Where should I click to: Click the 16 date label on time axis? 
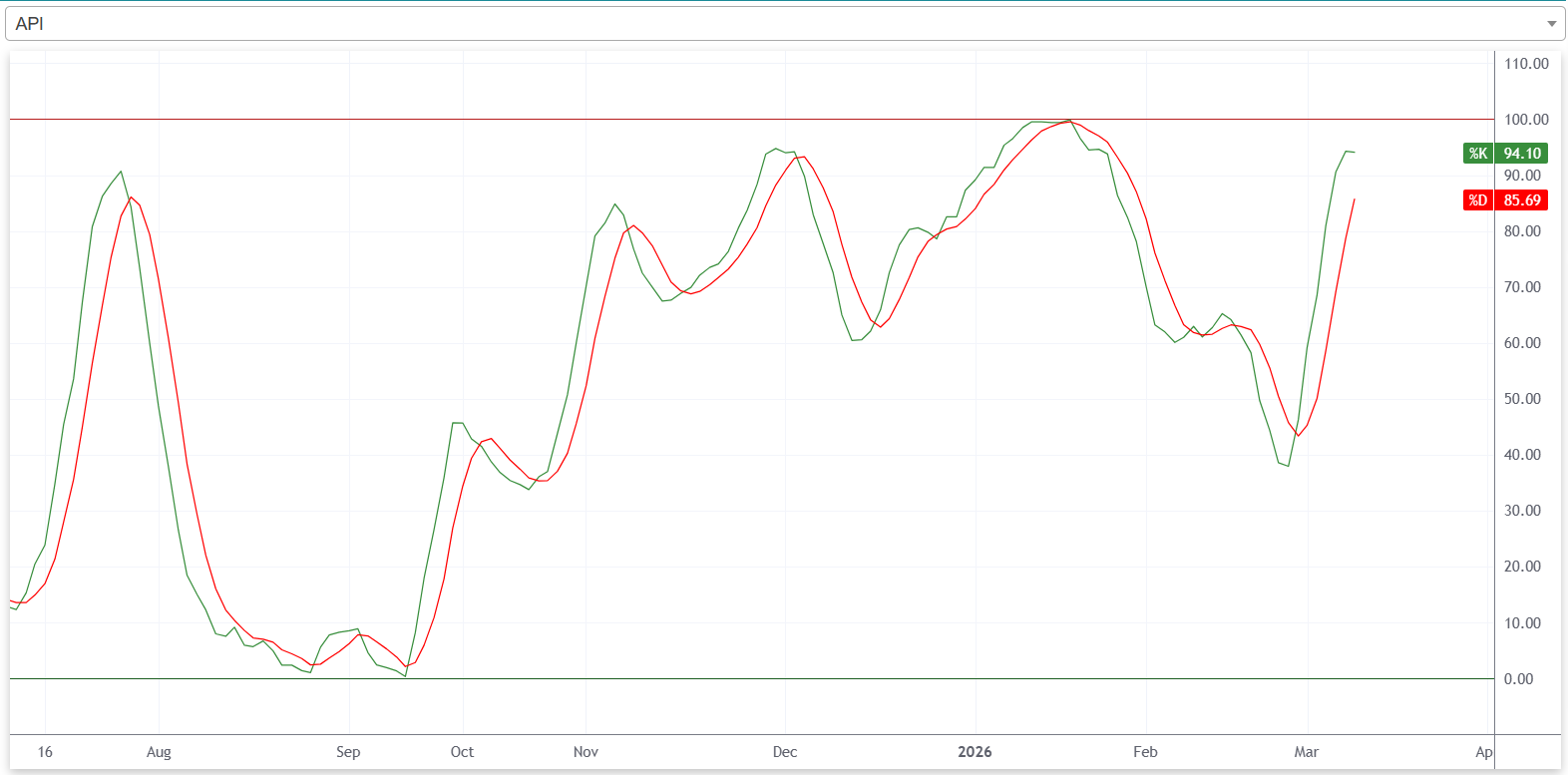pyautogui.click(x=45, y=752)
